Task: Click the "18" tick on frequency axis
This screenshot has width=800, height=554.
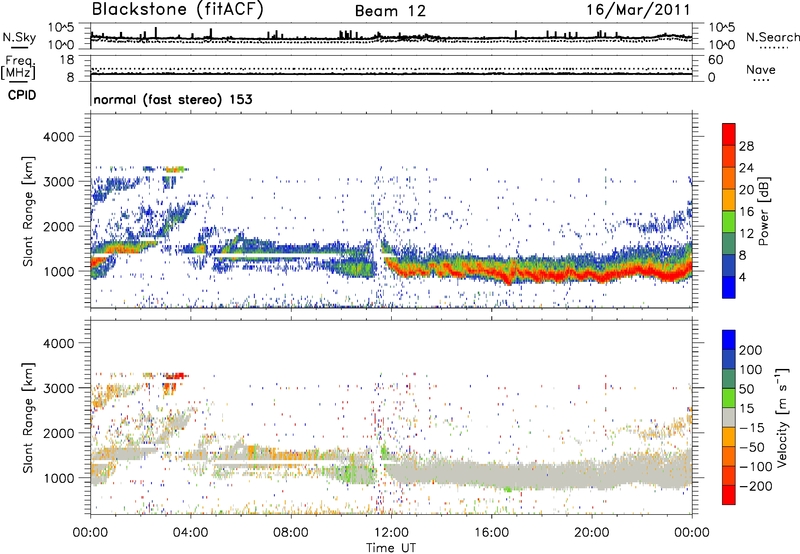Action: 67,60
